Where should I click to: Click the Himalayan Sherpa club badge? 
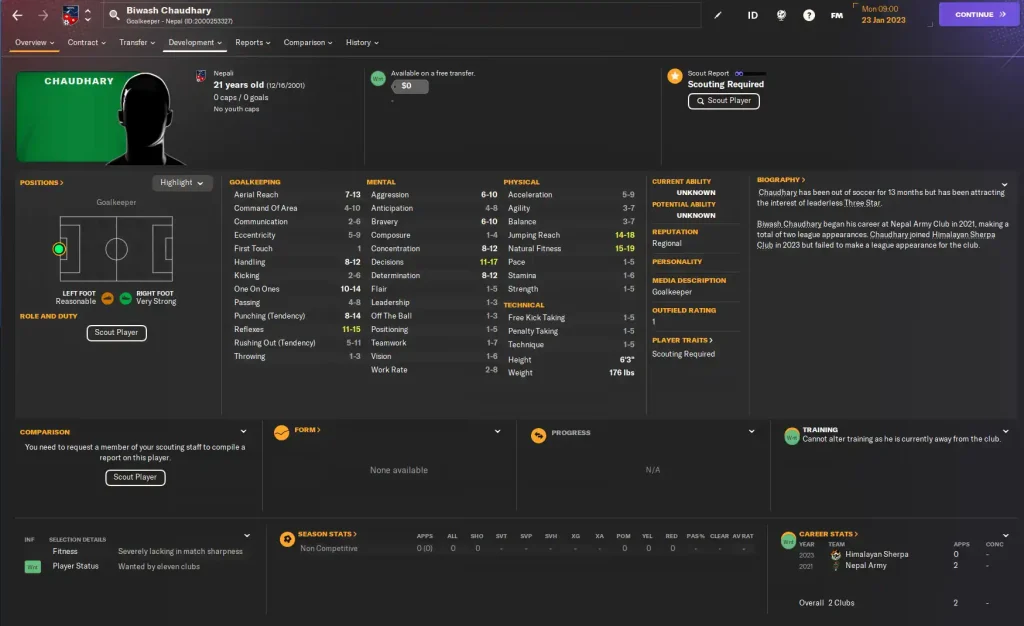(x=835, y=554)
